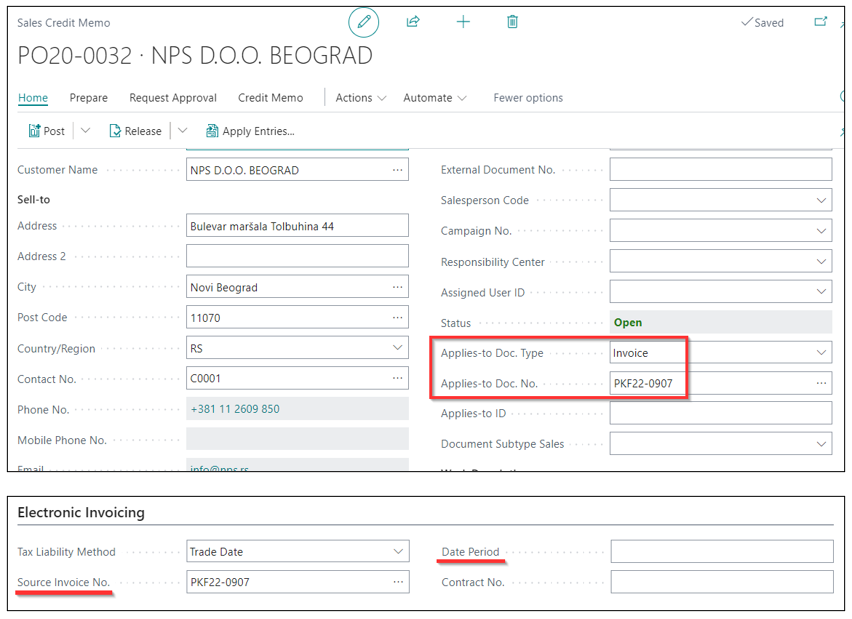
Task: Click the Applies-to ID field
Action: click(x=721, y=413)
